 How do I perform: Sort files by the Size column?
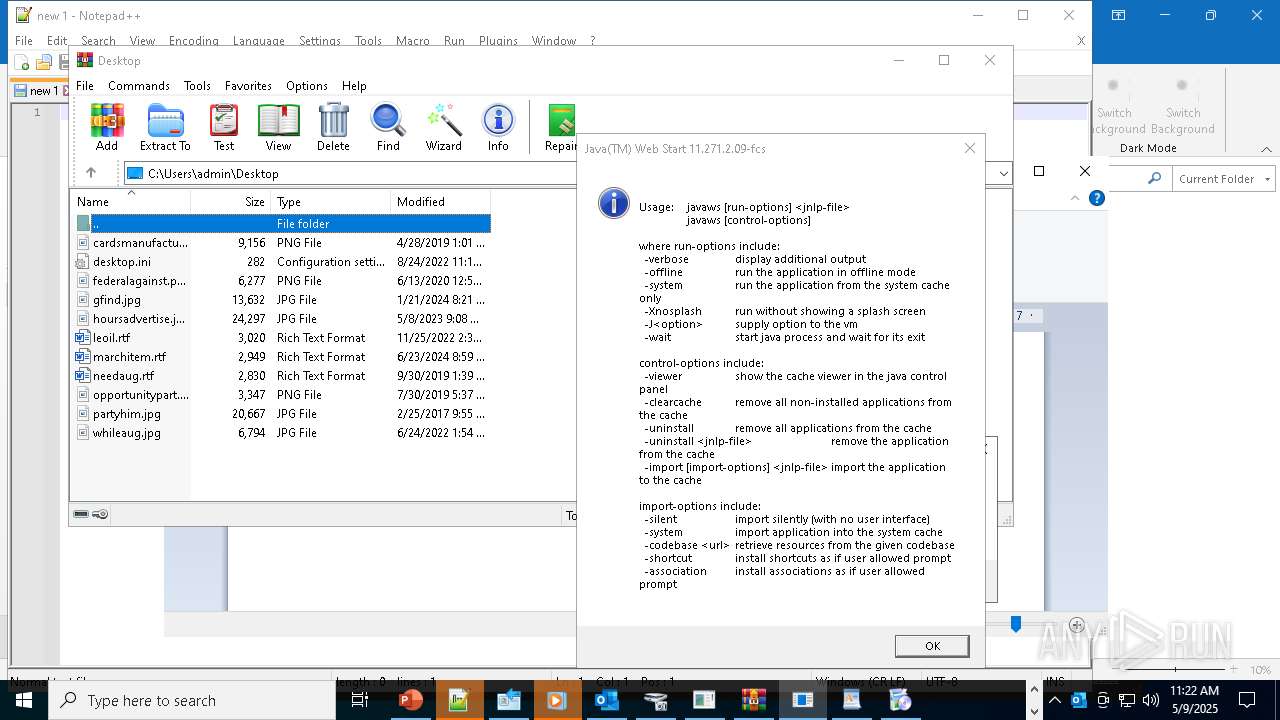tap(231, 201)
